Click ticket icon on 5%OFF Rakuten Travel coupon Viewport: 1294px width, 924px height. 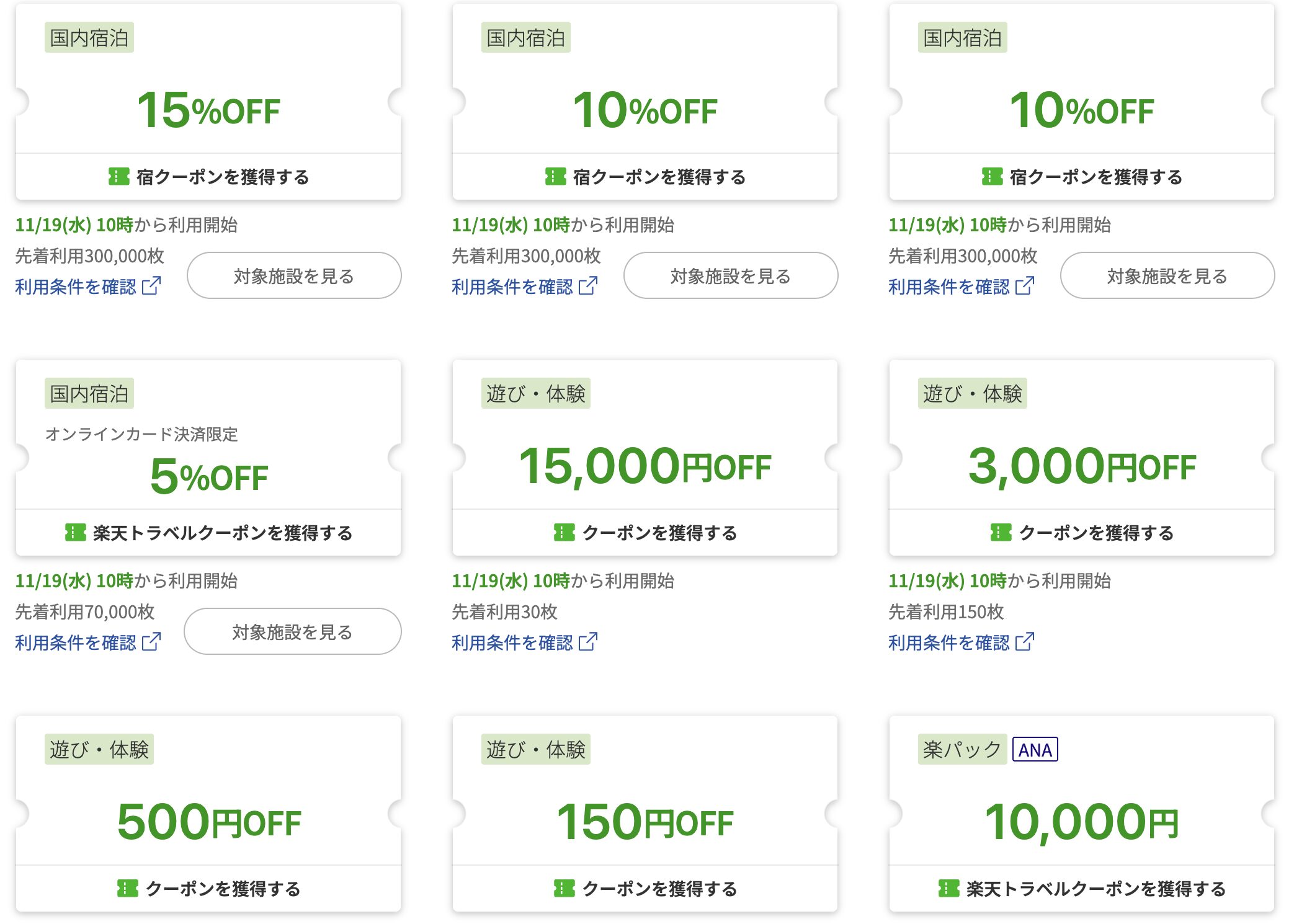[x=75, y=533]
